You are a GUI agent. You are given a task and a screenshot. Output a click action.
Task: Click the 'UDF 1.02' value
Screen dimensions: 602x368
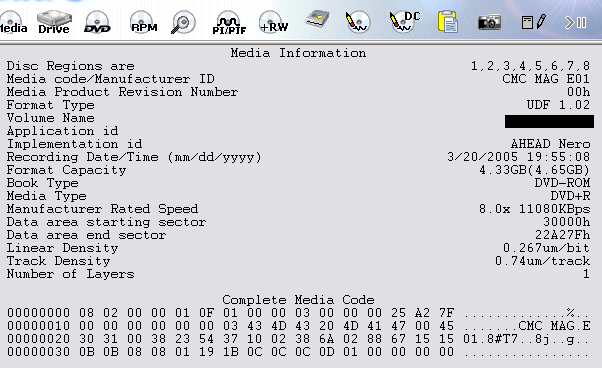tap(558, 105)
